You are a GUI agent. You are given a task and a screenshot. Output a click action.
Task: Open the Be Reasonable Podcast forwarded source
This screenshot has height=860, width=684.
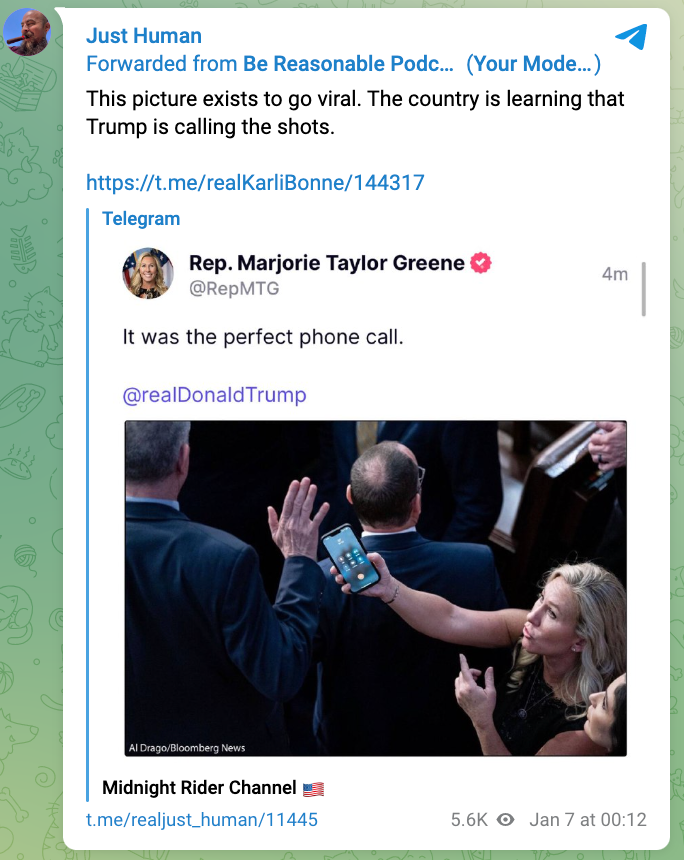348,64
